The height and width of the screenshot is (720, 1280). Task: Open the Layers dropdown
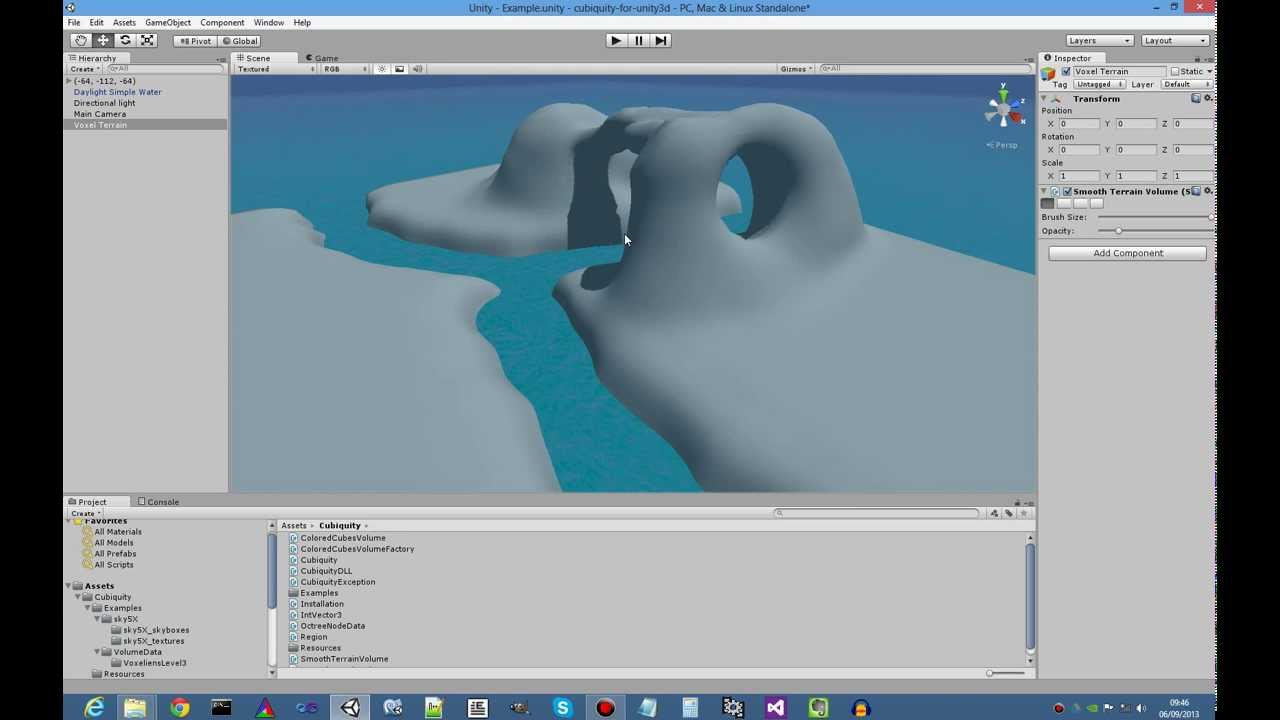click(1098, 40)
